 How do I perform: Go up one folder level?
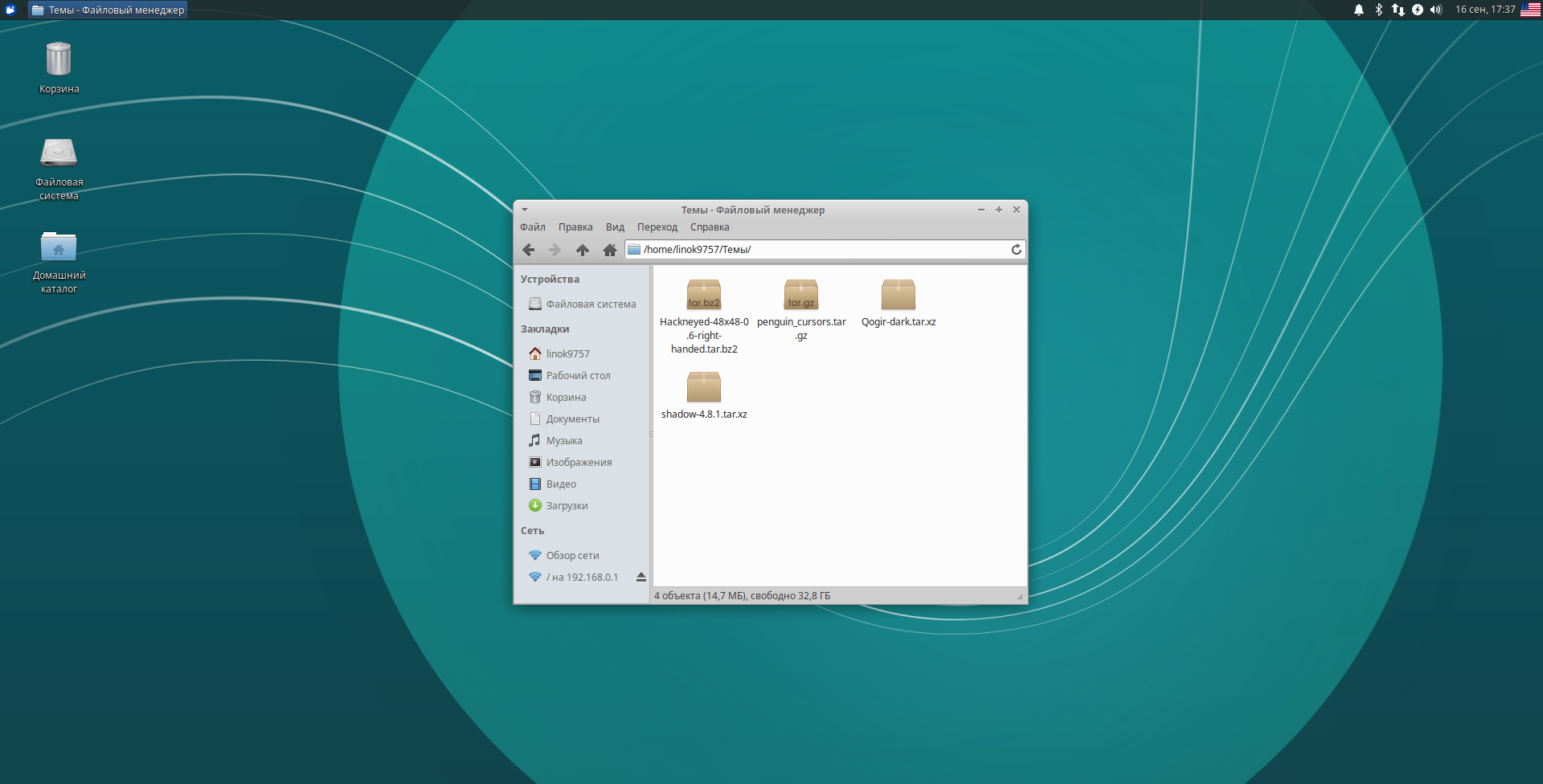[x=583, y=250]
